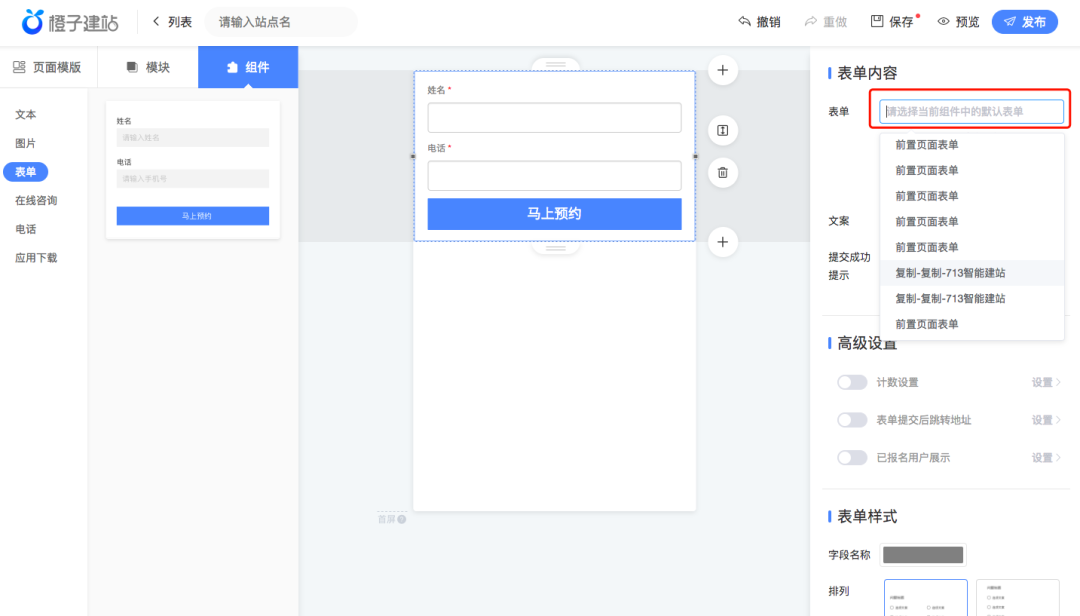Publish the site with 发布

click(1025, 22)
